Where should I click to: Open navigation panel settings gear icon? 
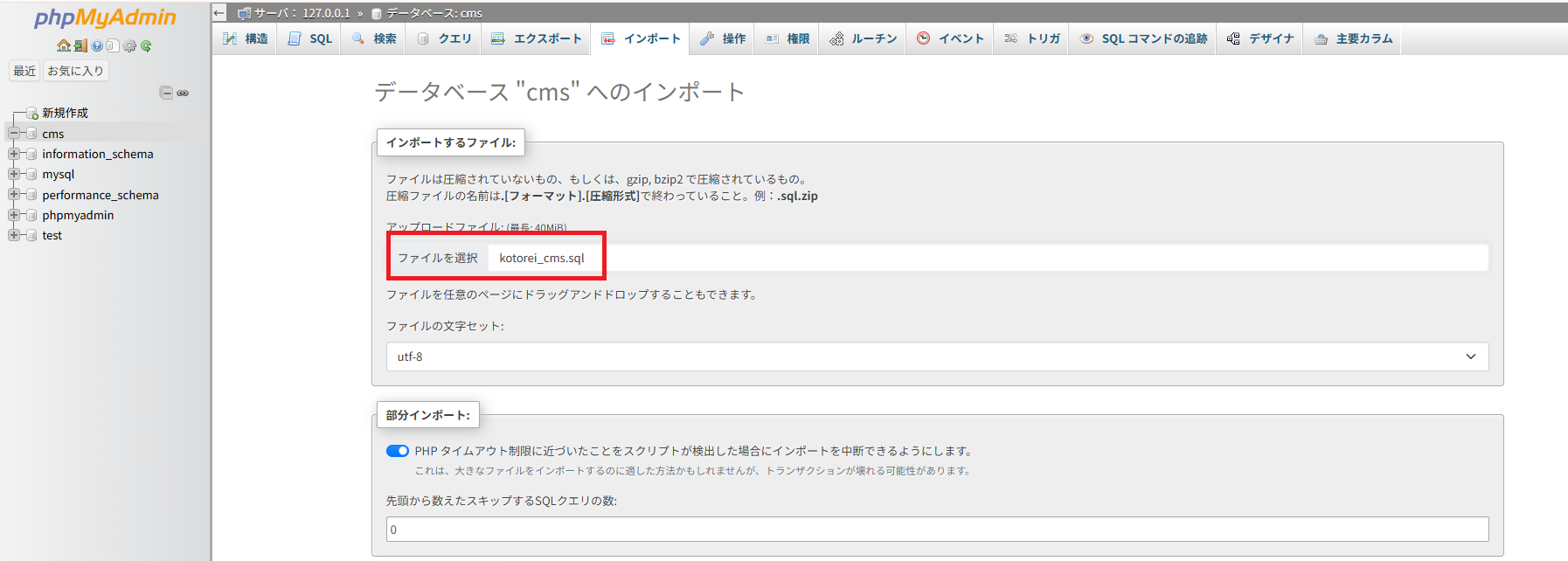[129, 45]
